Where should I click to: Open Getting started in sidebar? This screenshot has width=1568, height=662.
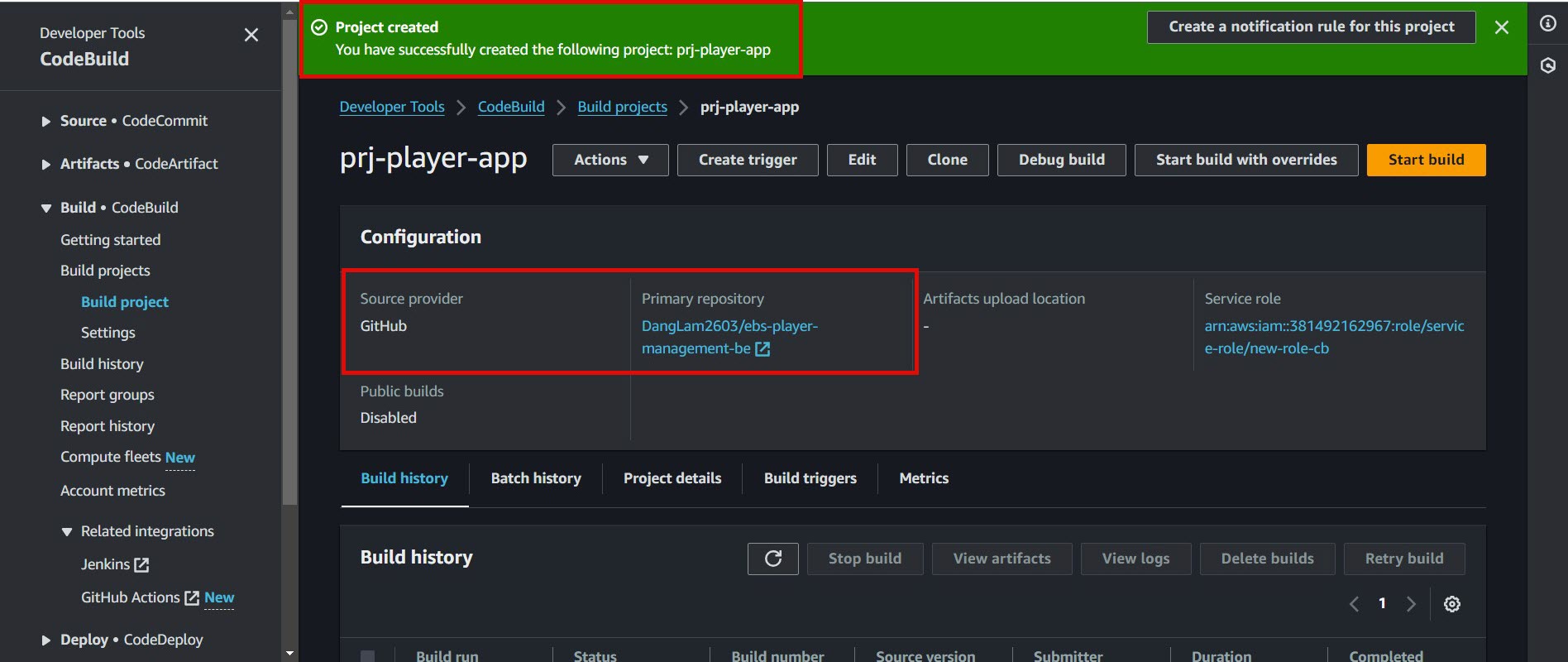click(x=111, y=240)
